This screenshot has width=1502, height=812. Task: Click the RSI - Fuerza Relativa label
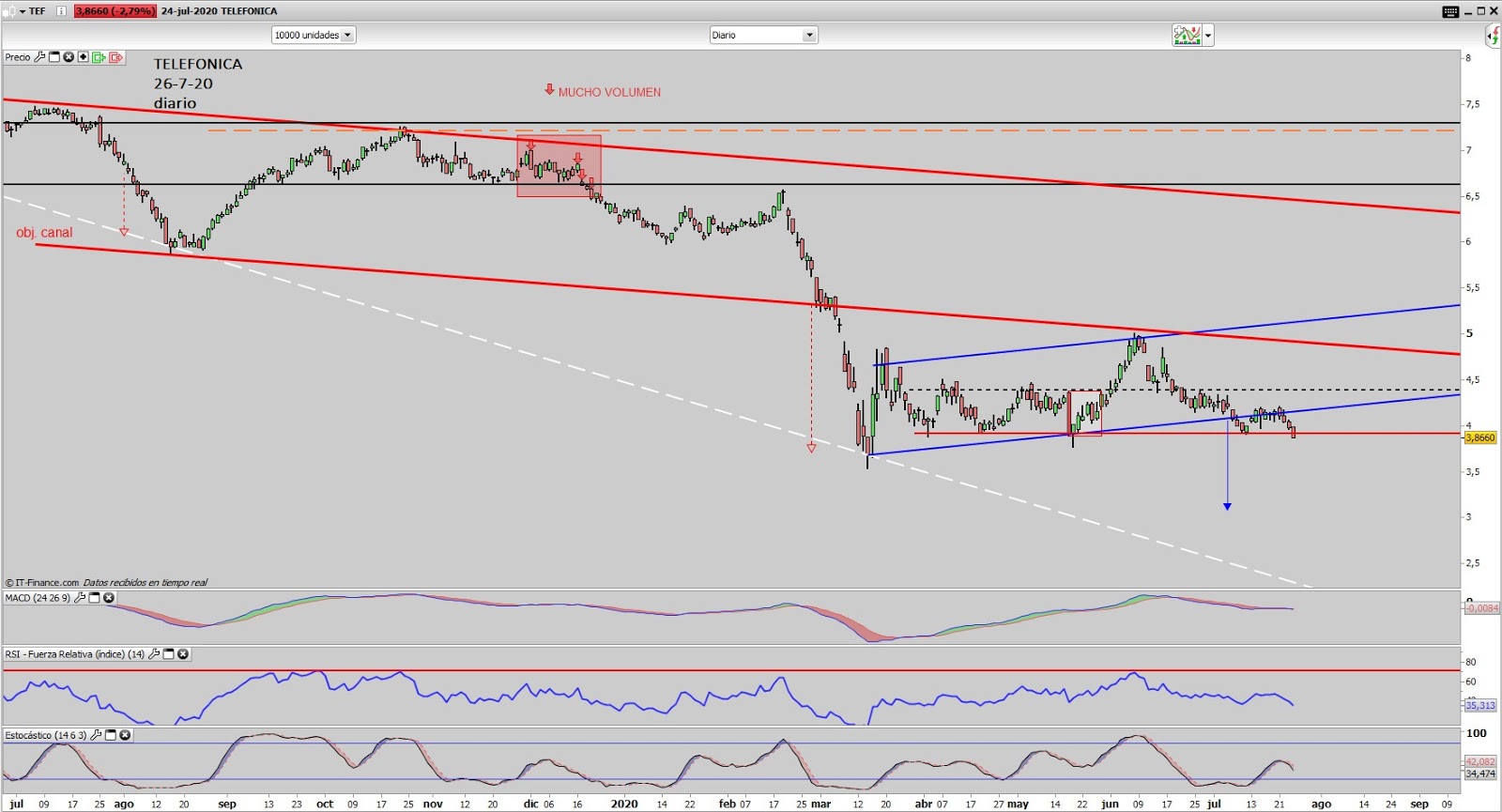(x=75, y=653)
